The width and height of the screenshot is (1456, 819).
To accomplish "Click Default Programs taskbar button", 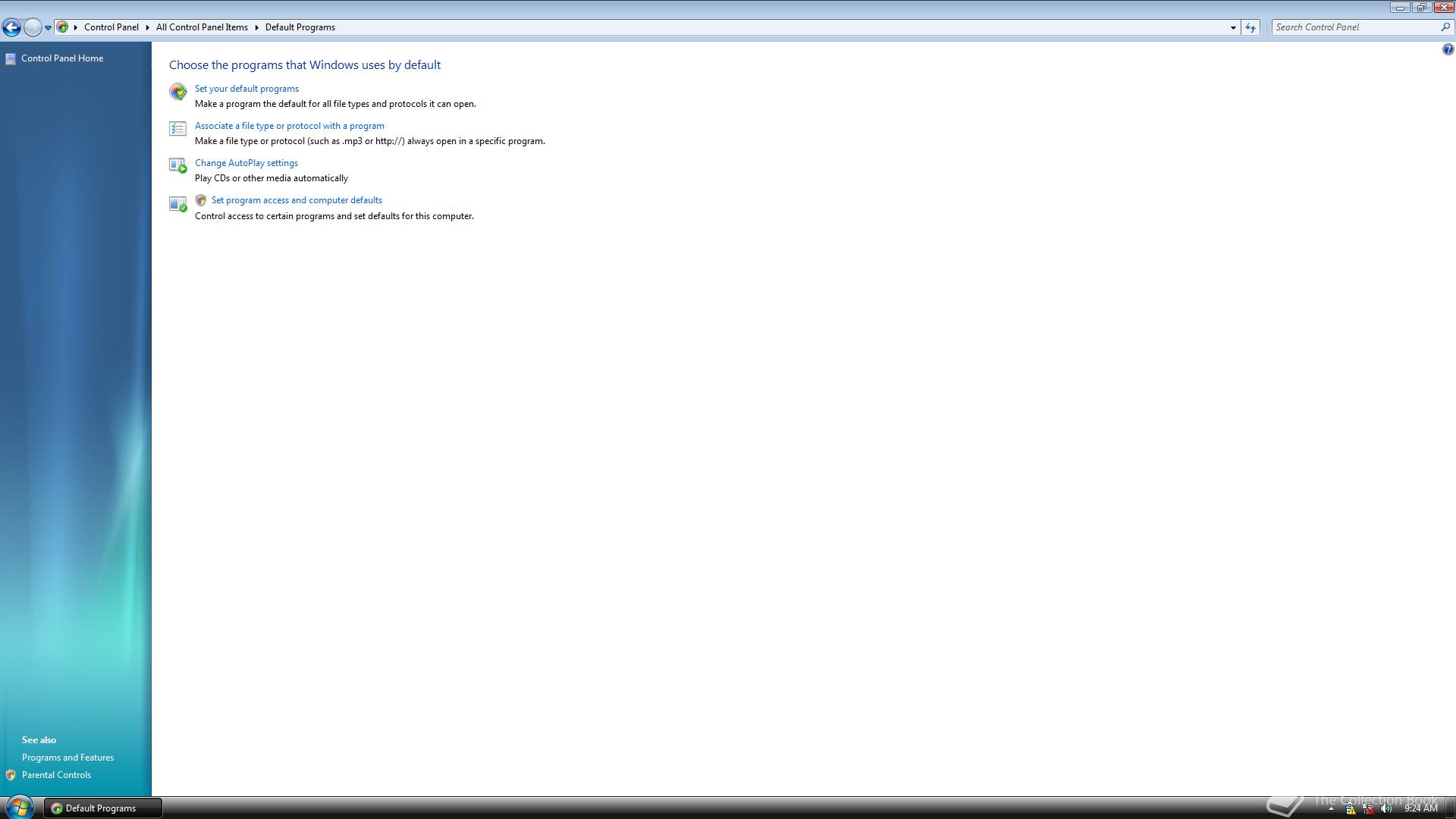I will [x=102, y=808].
